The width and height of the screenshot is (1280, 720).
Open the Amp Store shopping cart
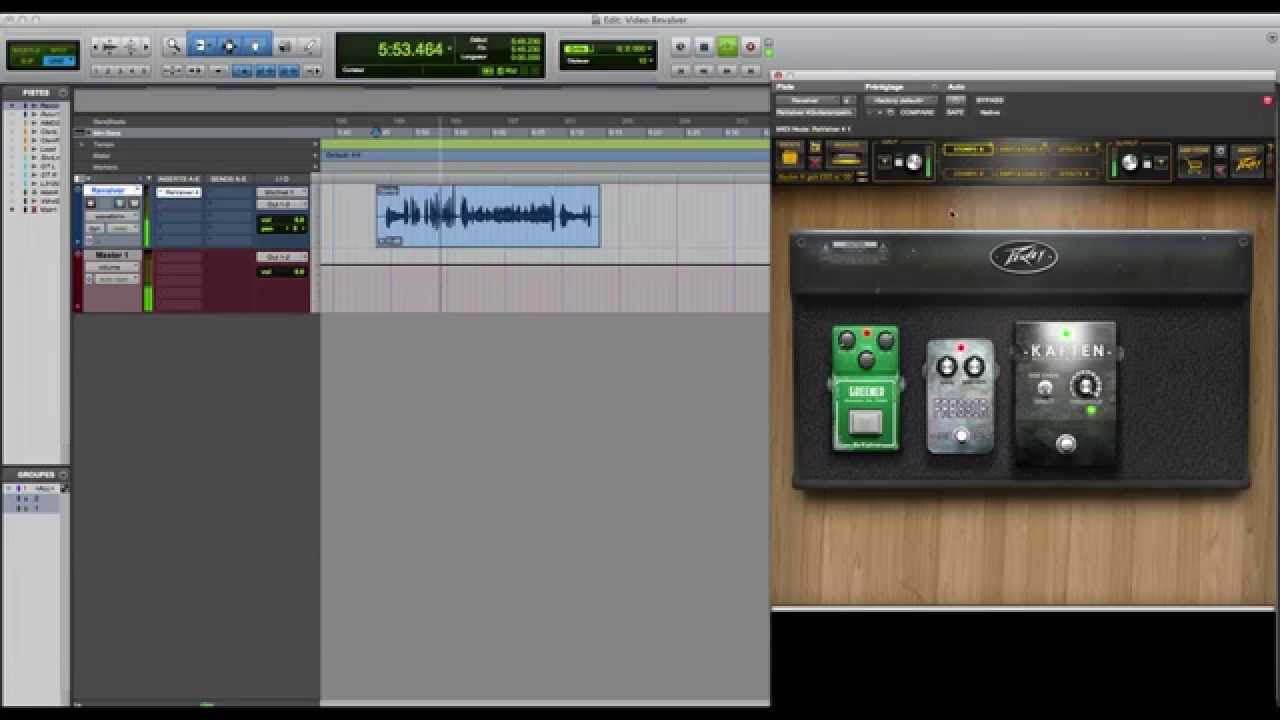1193,163
